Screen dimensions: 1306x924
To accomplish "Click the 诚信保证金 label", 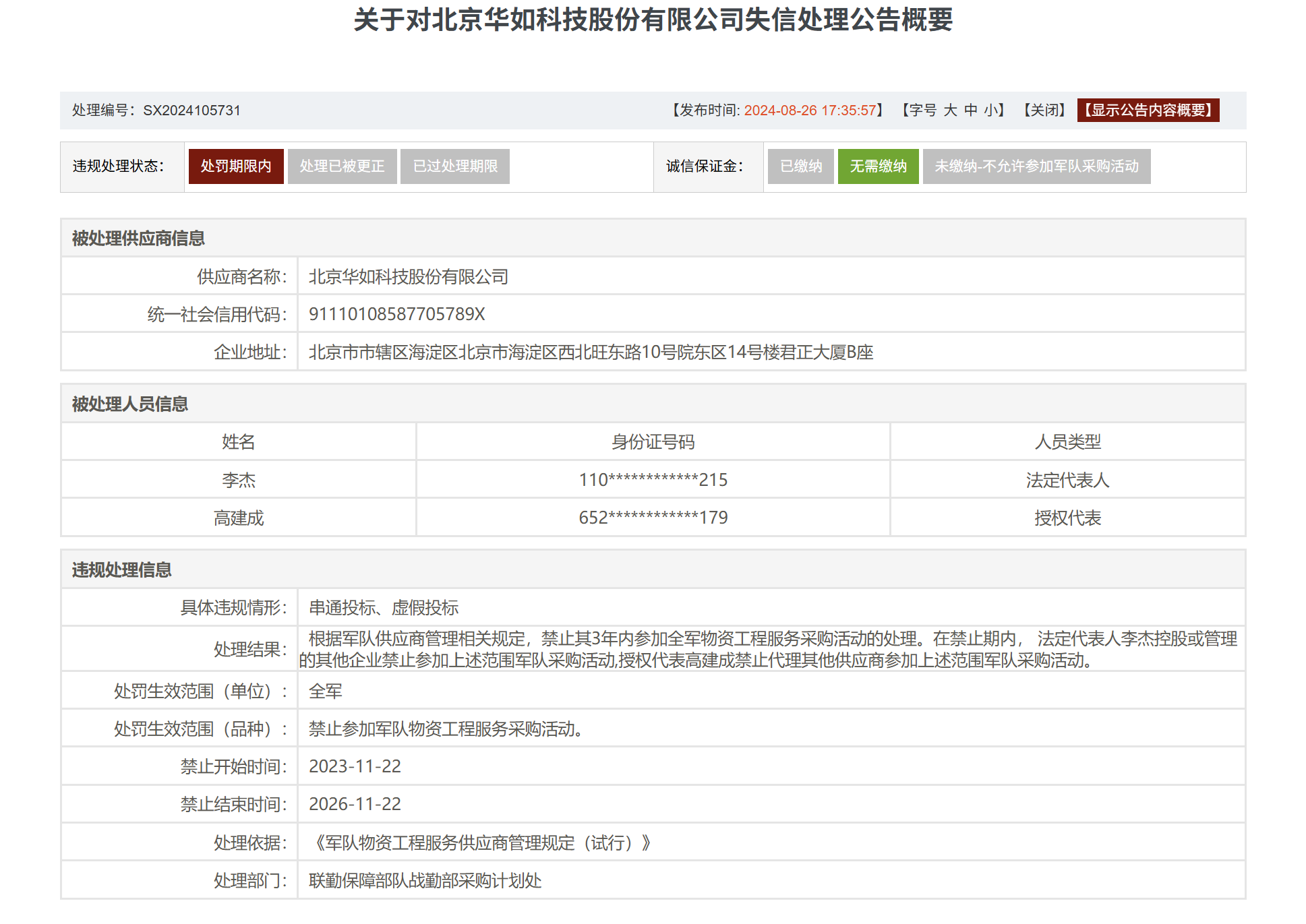I will 705,166.
